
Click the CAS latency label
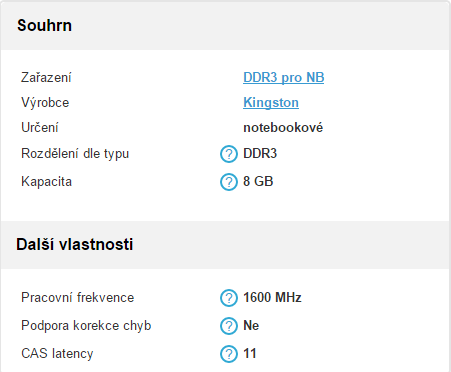57,354
